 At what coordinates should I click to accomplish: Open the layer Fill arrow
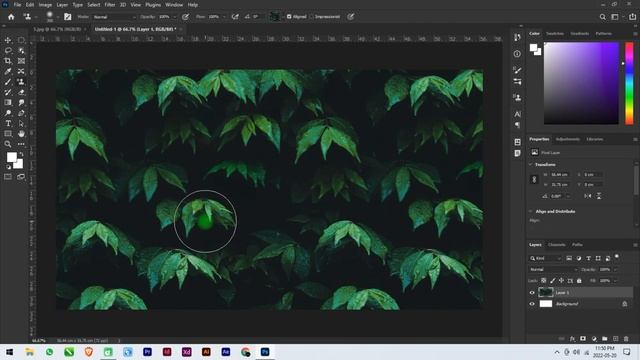[x=615, y=280]
